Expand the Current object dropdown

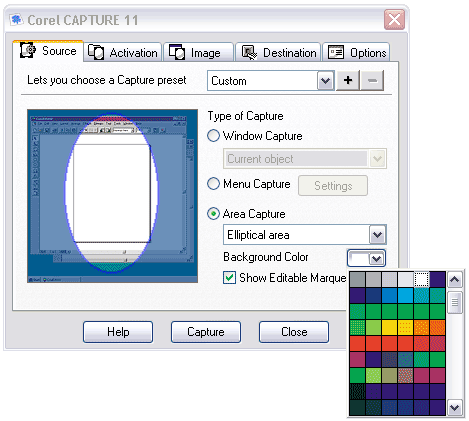tap(377, 159)
